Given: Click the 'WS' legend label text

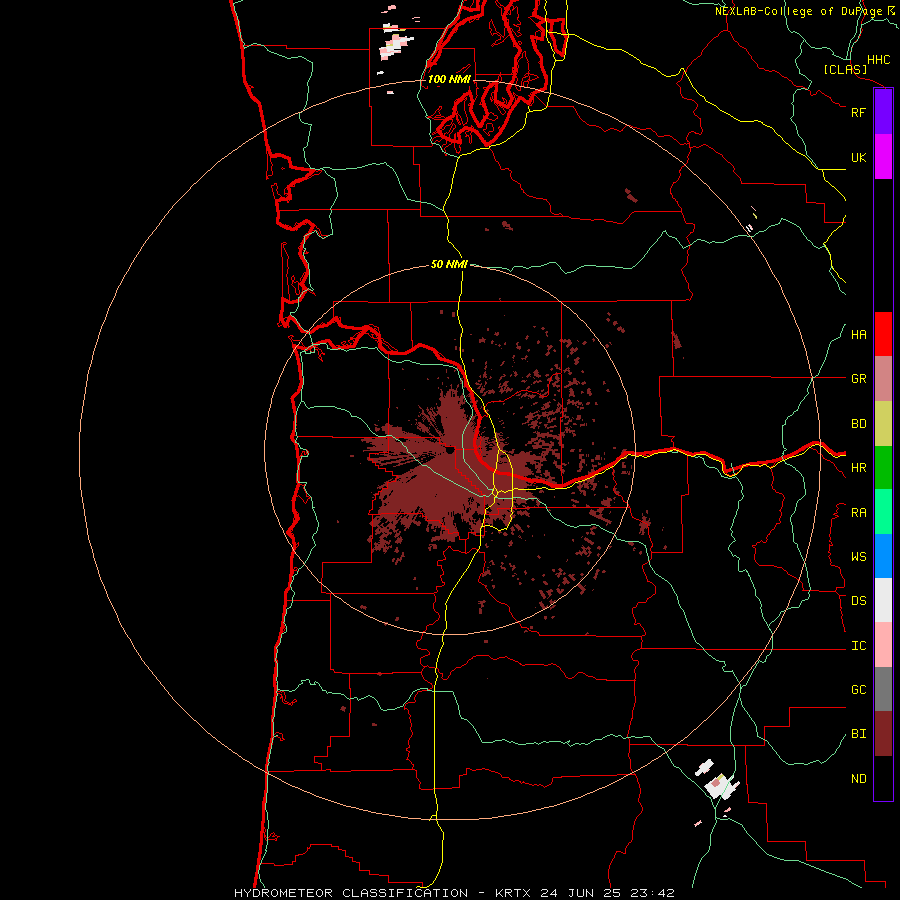Looking at the screenshot, I should 858,557.
